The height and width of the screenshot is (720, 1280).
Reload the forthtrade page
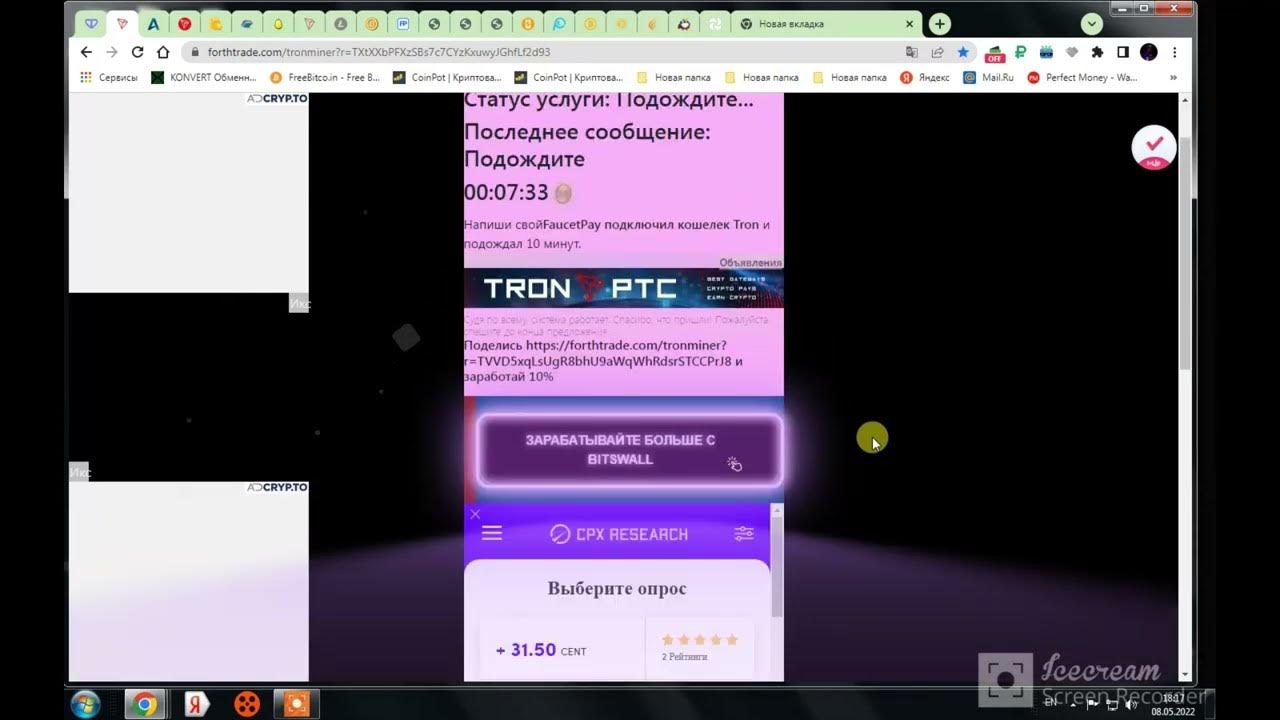137,52
